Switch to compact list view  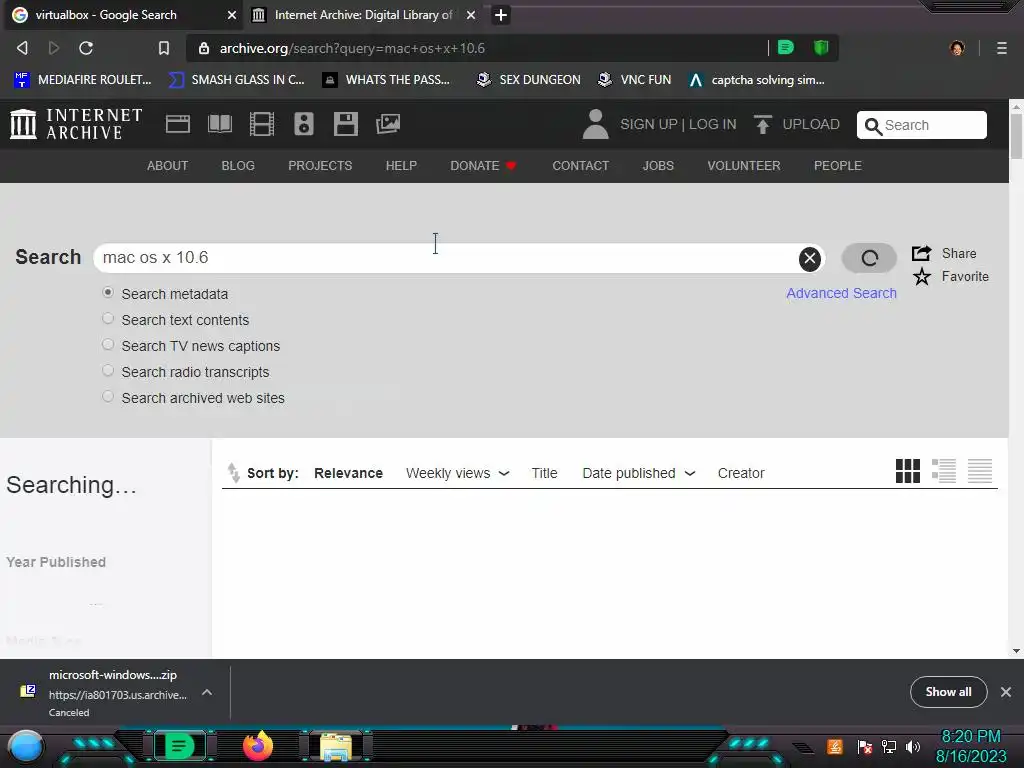coord(980,471)
